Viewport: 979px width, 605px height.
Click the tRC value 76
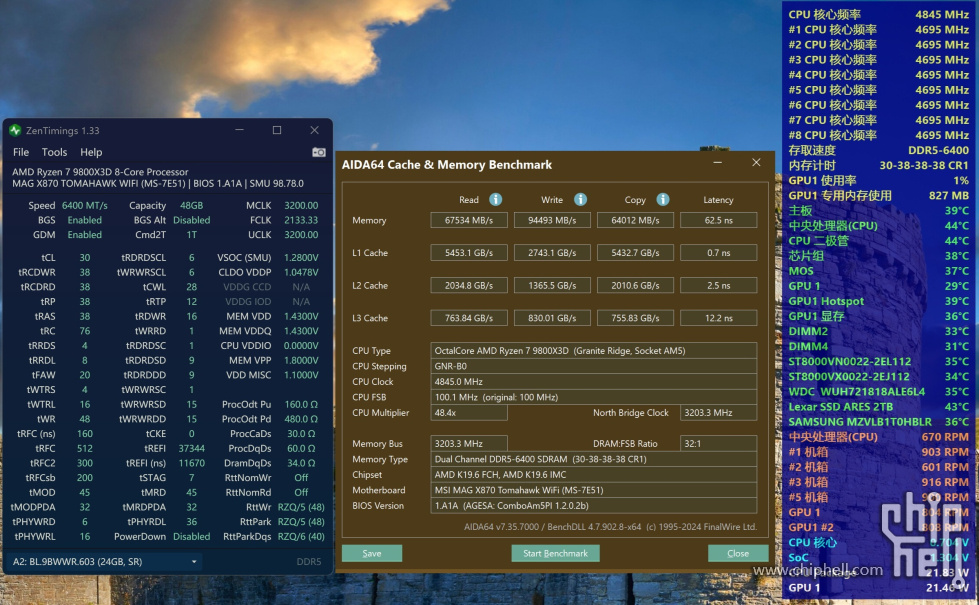(84, 331)
